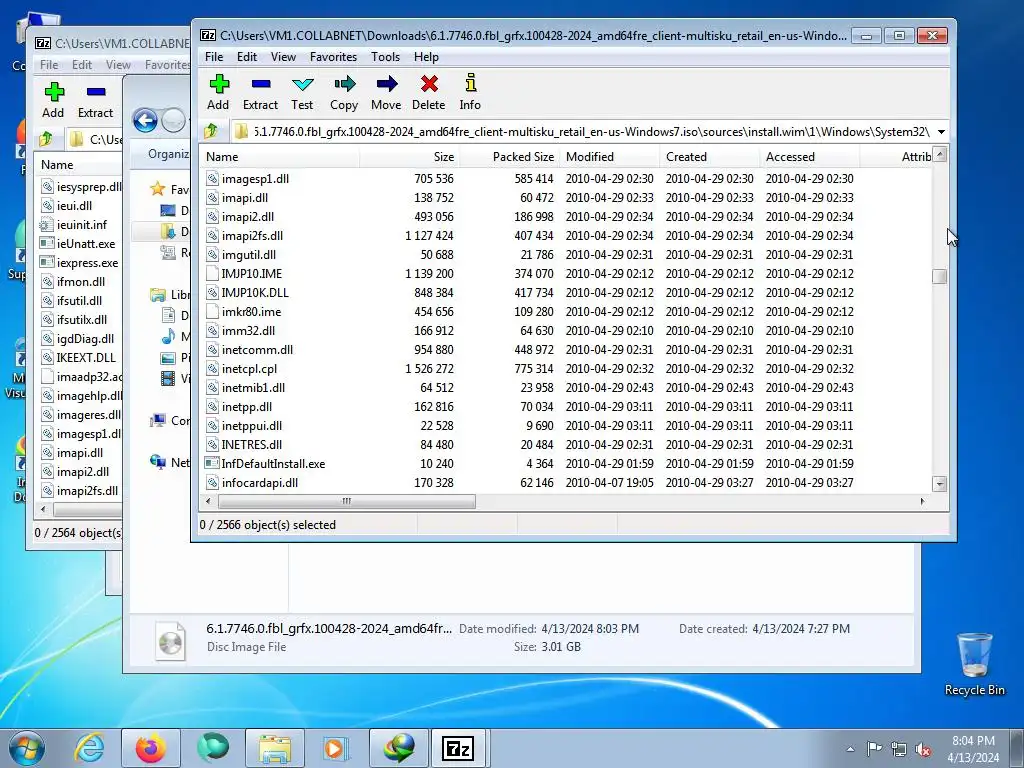Open the File menu in front window

pyautogui.click(x=214, y=57)
